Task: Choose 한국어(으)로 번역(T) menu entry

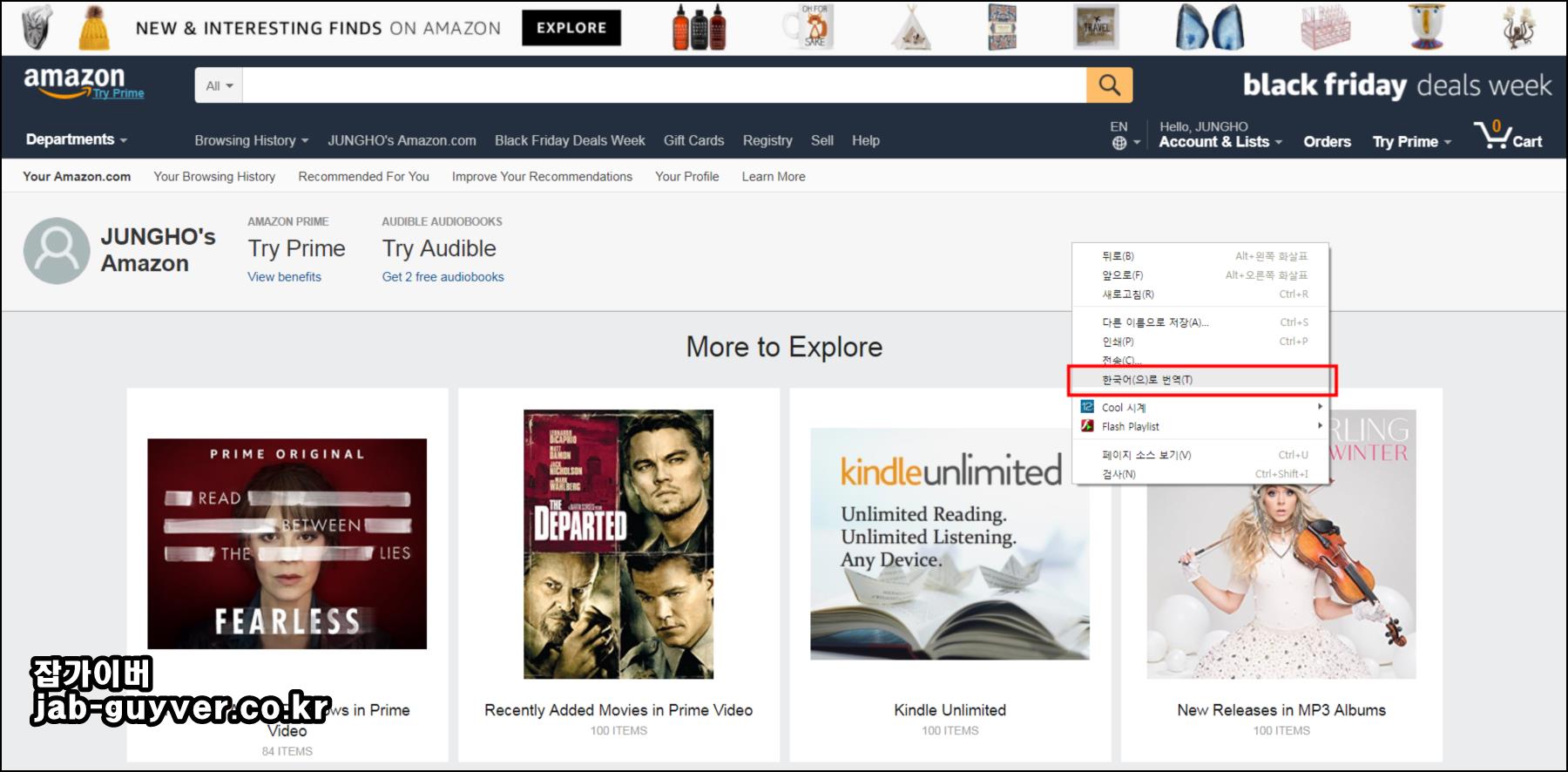Action: click(1200, 380)
